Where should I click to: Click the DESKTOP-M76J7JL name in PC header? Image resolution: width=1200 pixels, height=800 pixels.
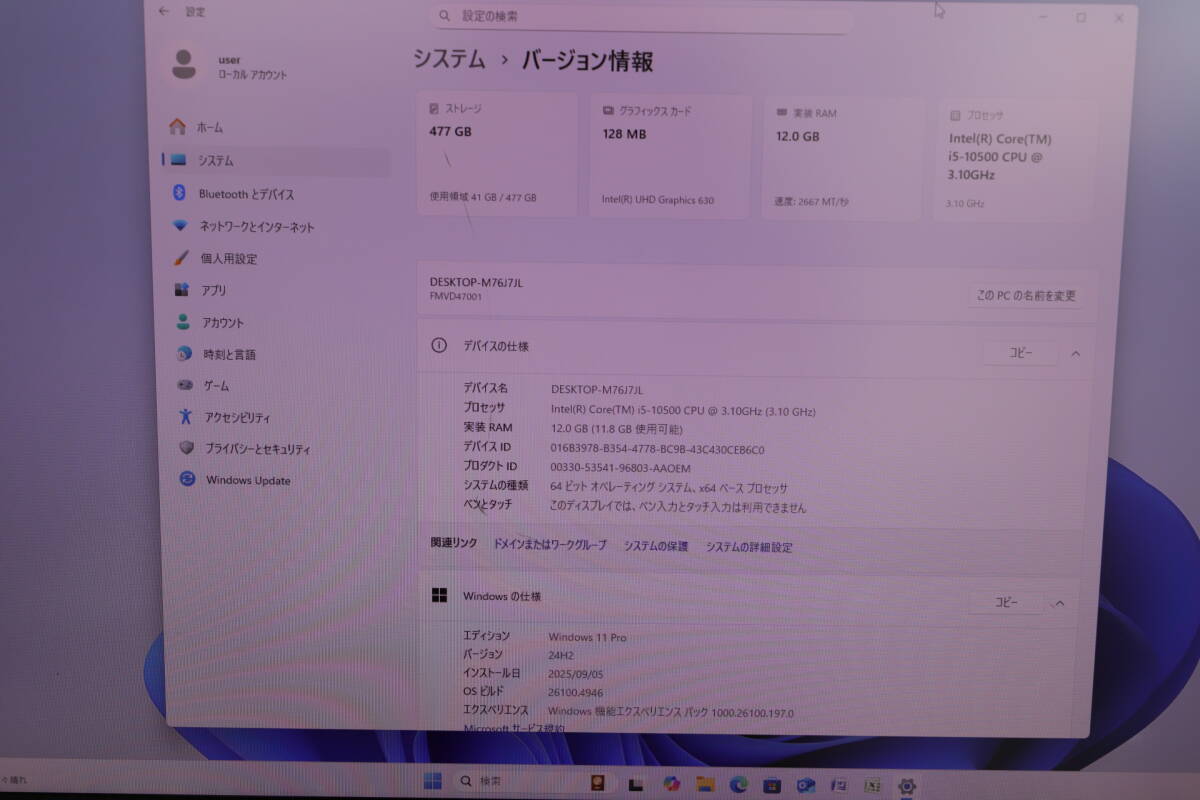476,282
